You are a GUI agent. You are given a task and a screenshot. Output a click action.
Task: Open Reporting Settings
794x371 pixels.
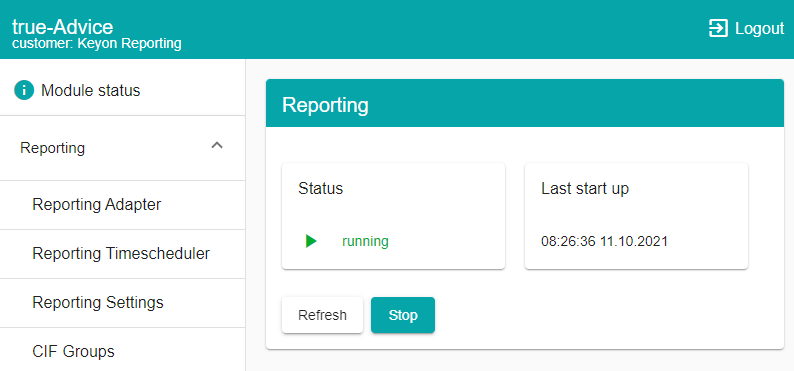[123, 303]
